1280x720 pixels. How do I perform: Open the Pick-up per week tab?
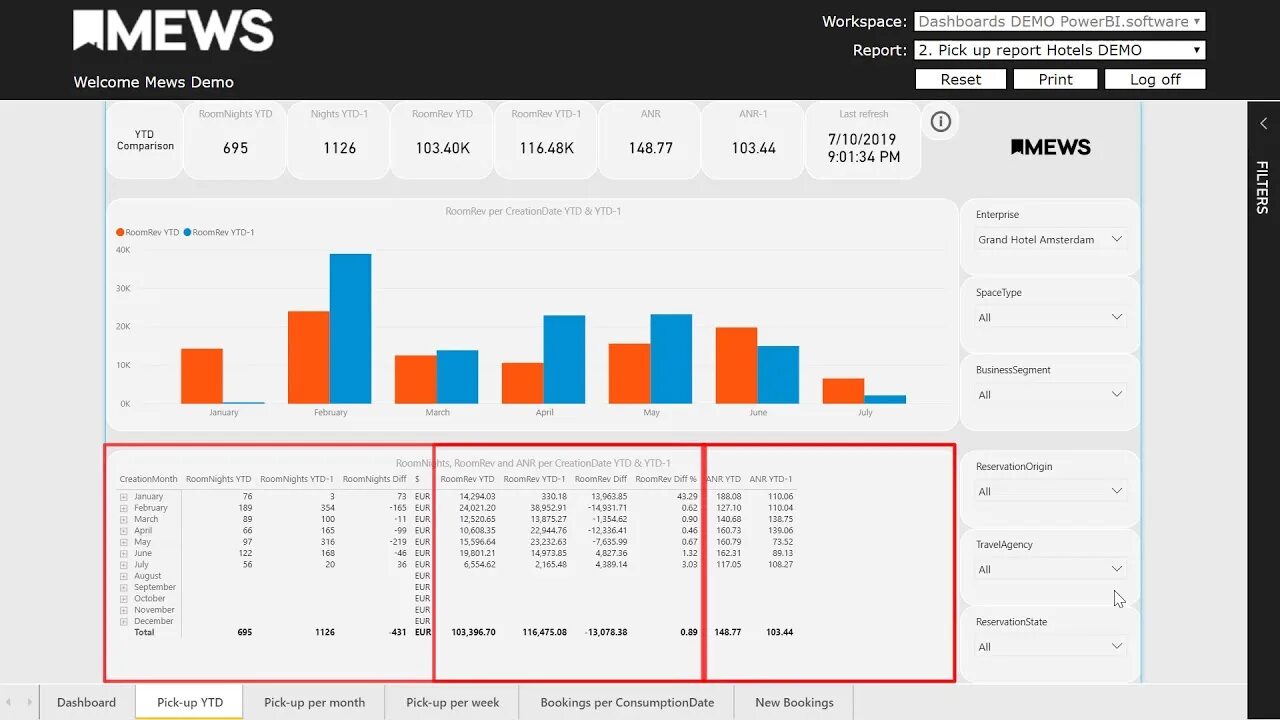(452, 702)
